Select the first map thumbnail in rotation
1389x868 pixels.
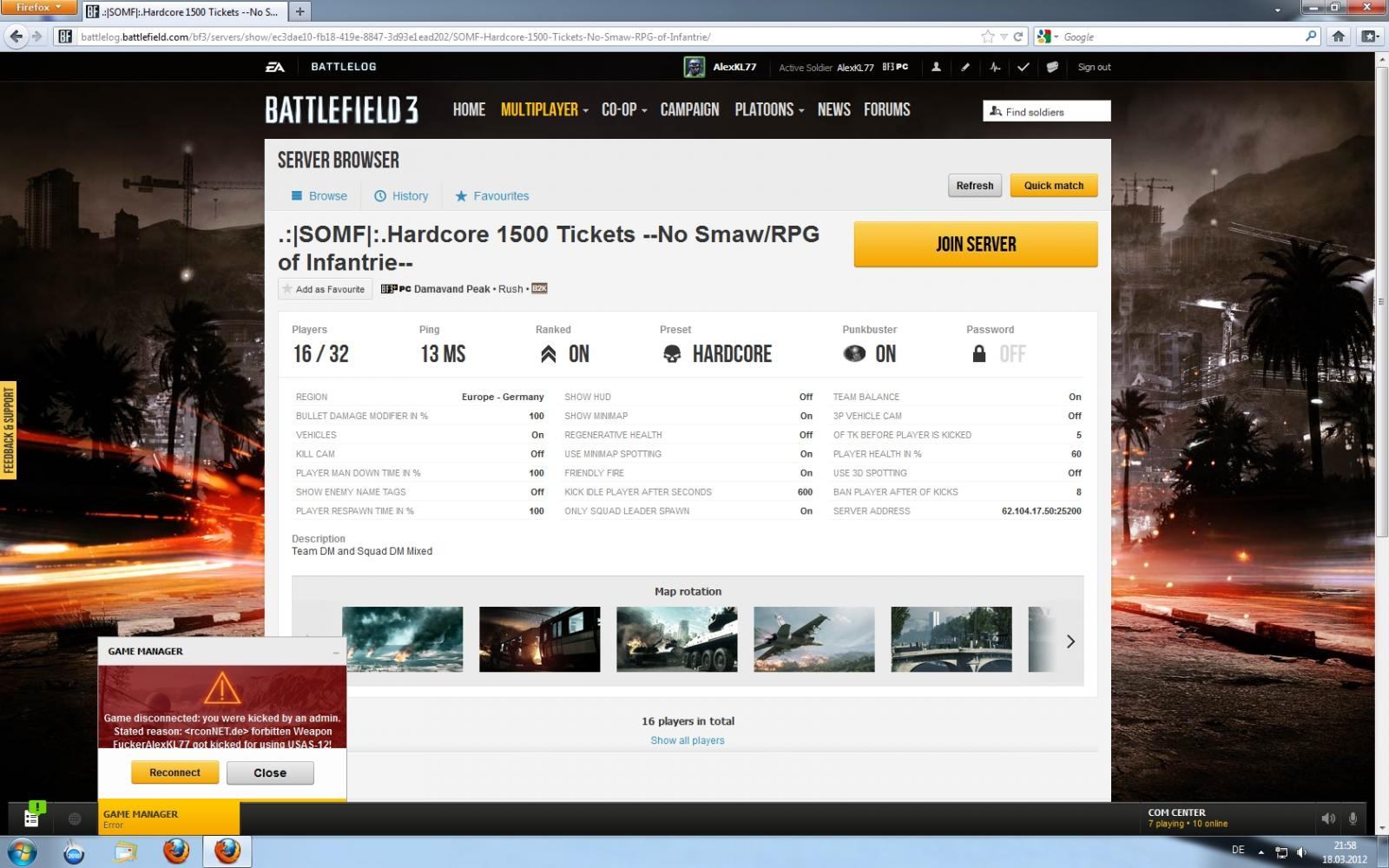402,639
